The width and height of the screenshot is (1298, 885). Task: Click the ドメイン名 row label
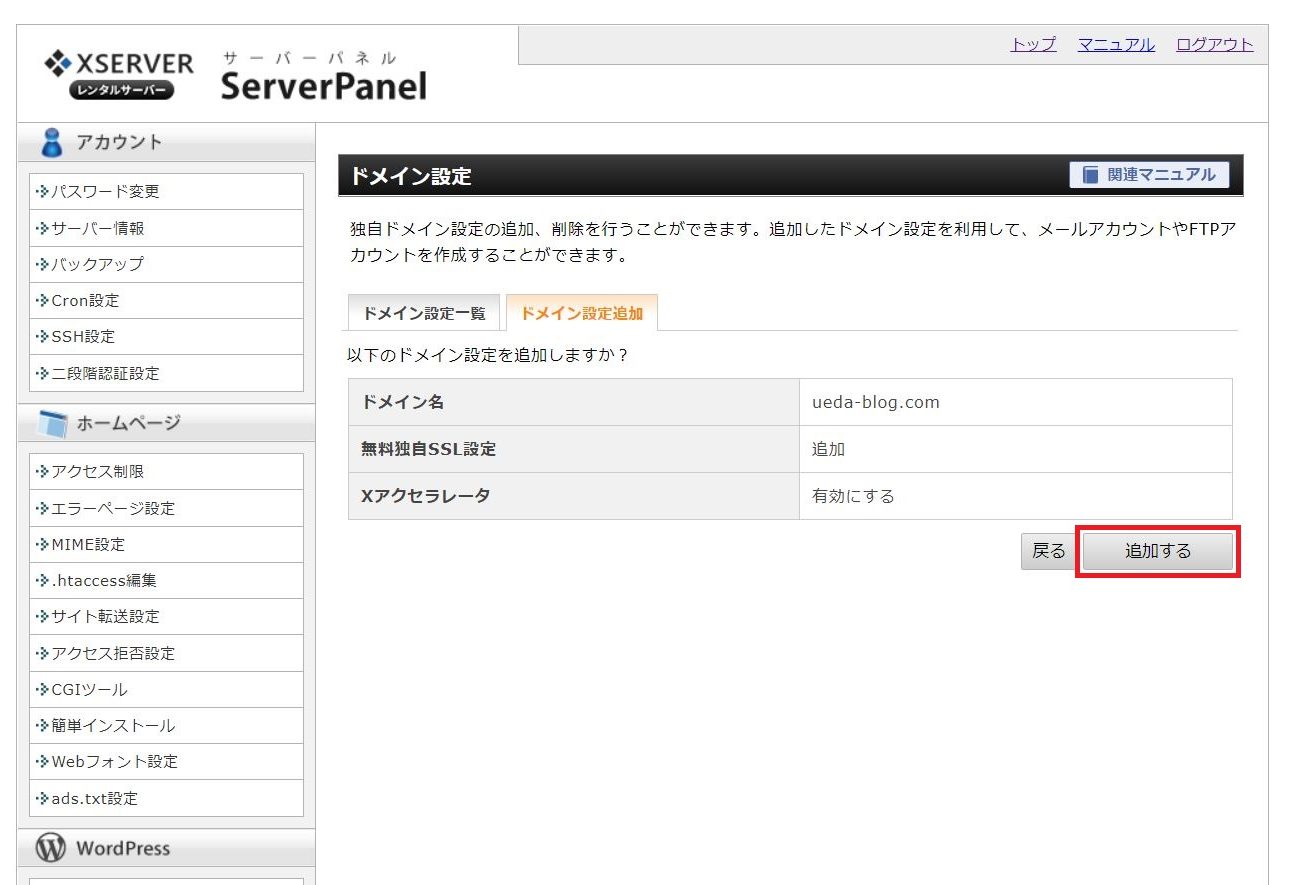[x=402, y=402]
